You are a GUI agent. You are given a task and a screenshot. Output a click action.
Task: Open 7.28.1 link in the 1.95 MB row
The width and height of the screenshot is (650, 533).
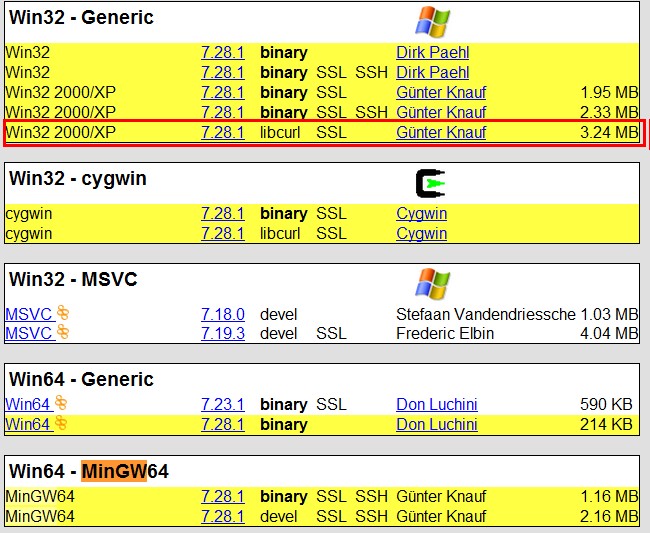coord(223,92)
